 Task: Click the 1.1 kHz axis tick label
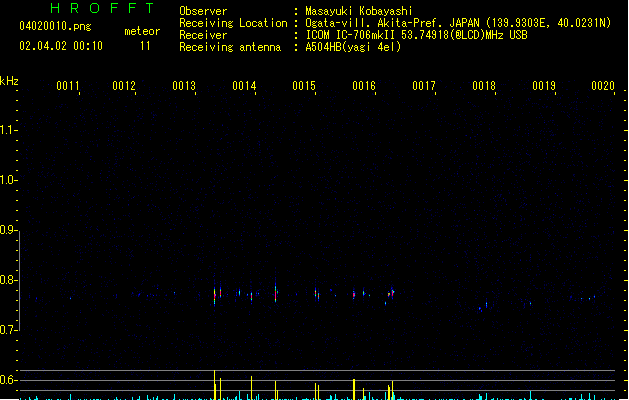coord(7,130)
